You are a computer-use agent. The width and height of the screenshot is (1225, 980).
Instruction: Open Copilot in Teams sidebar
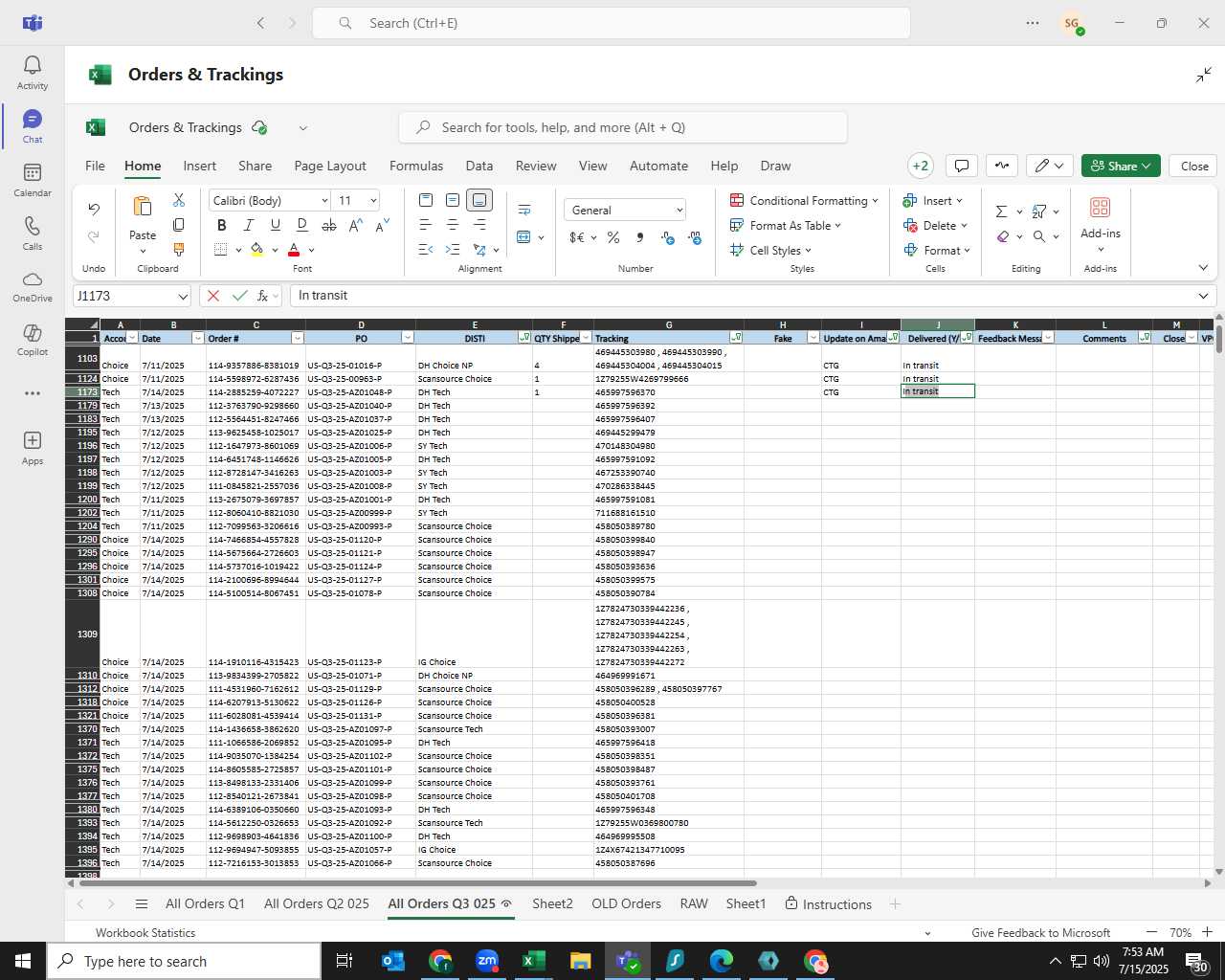coord(33,339)
